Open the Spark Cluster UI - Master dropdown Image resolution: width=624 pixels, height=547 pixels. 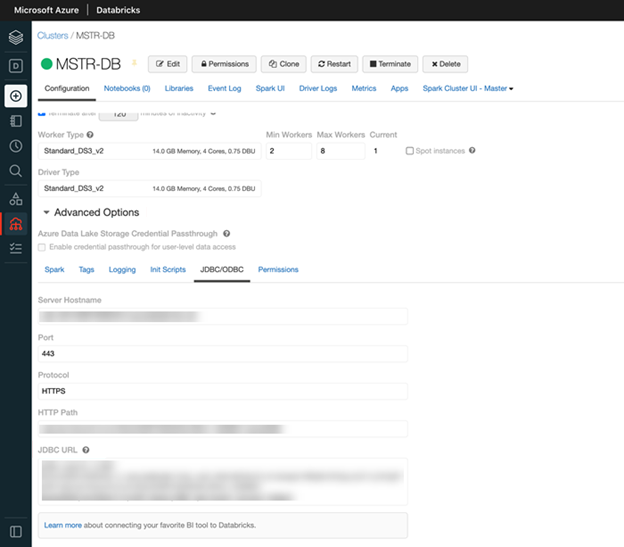468,89
